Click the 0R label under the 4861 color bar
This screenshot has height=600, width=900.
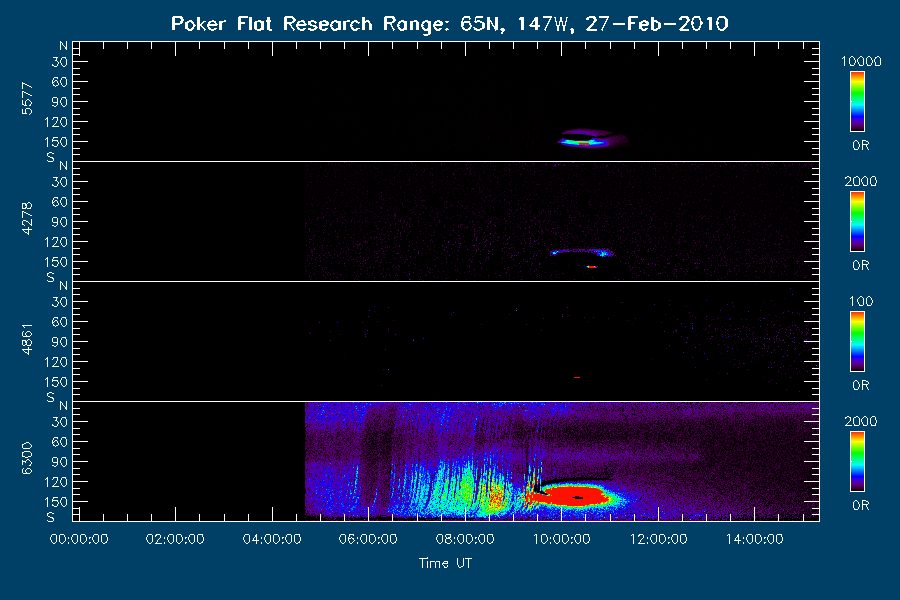click(x=860, y=386)
